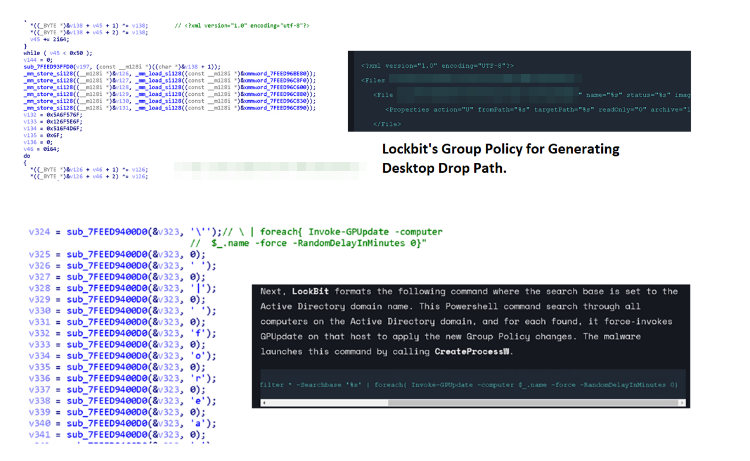This screenshot has width=750, height=461.
Task: Click the comment '$_.name -force -RandomDelayInMinutes 0}"'
Action: tap(319, 243)
